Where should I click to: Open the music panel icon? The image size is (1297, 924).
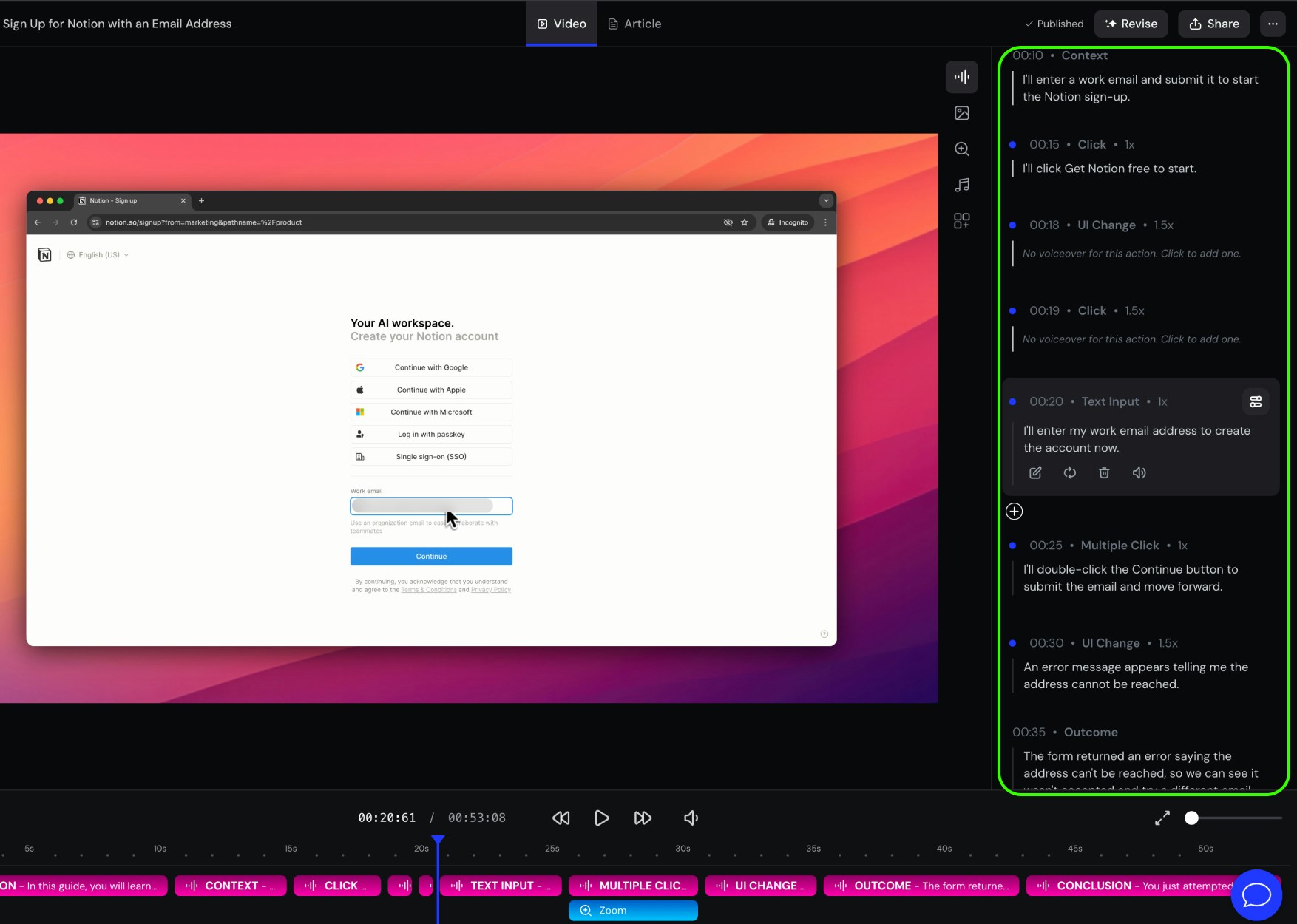click(x=961, y=185)
